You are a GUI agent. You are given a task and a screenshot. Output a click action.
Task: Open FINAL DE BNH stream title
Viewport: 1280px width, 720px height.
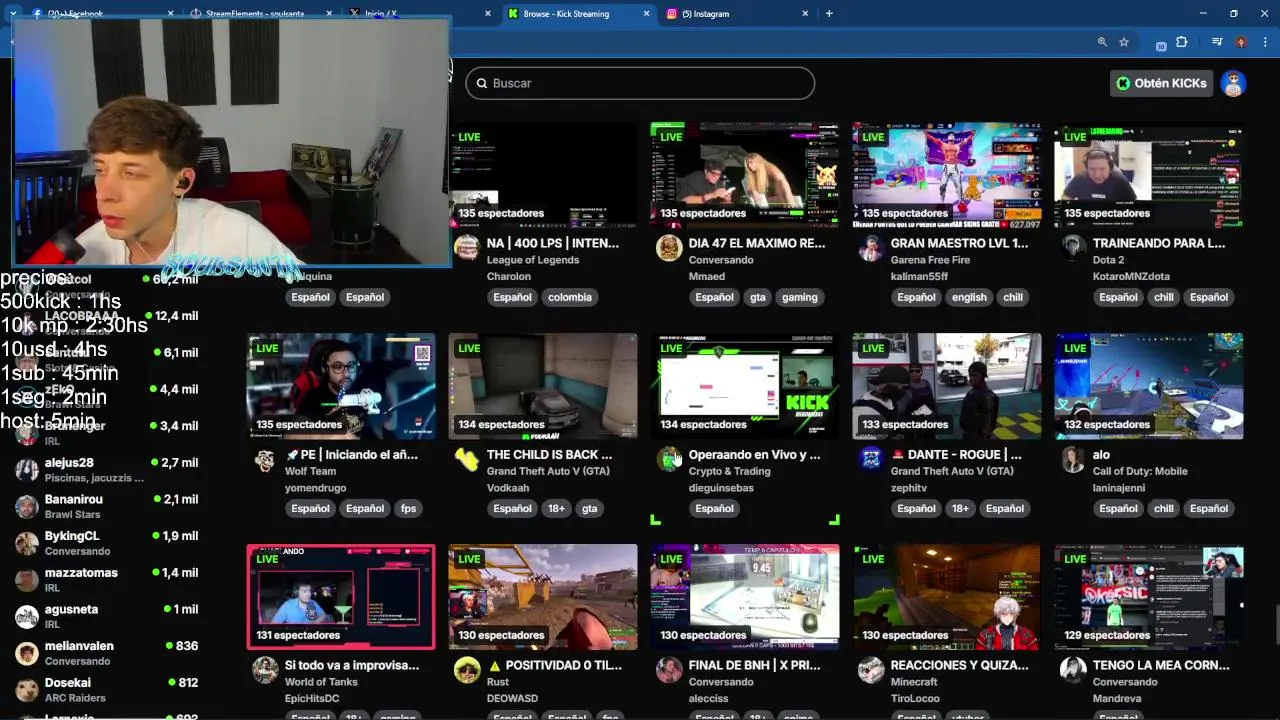pos(754,665)
